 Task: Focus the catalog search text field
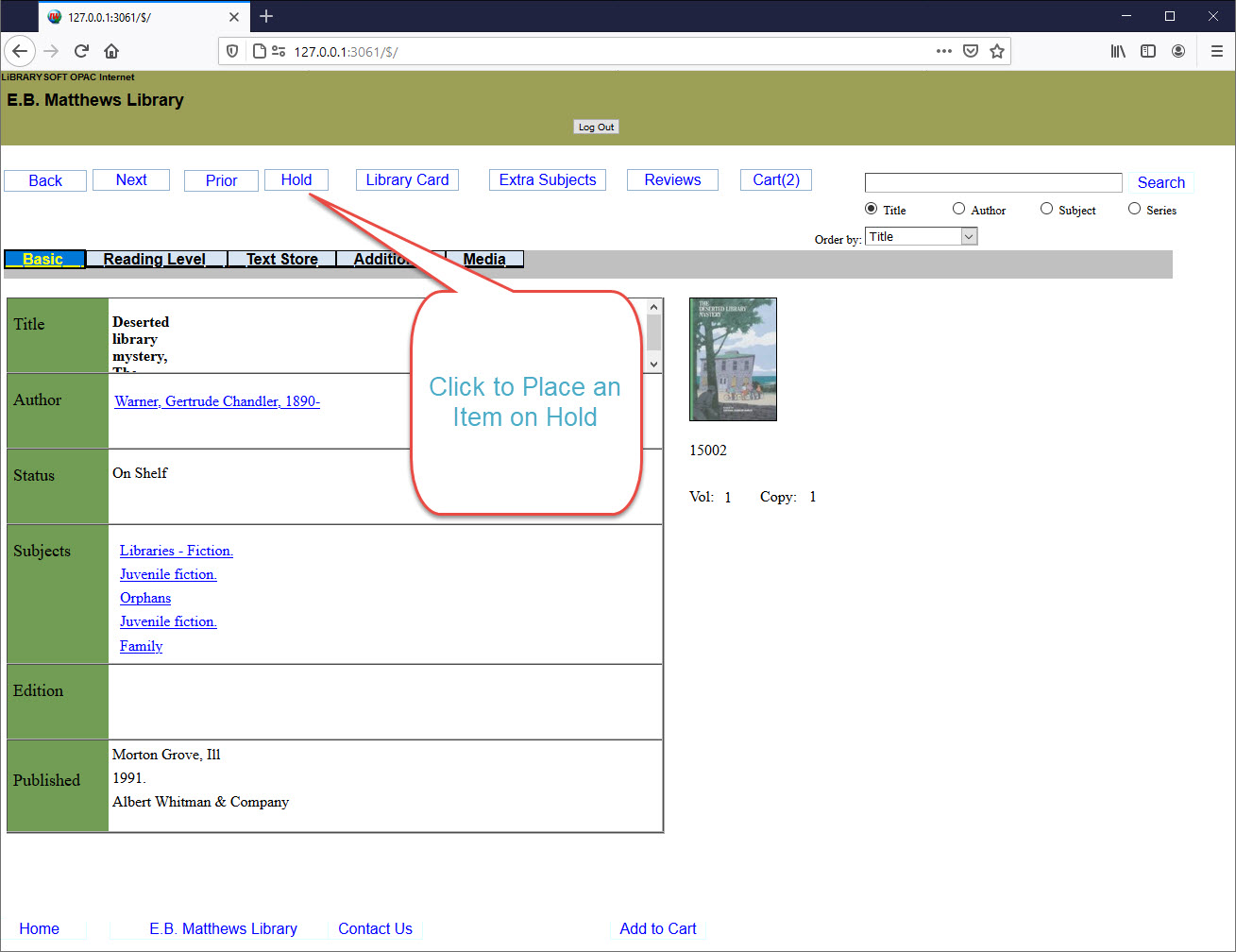(x=992, y=182)
